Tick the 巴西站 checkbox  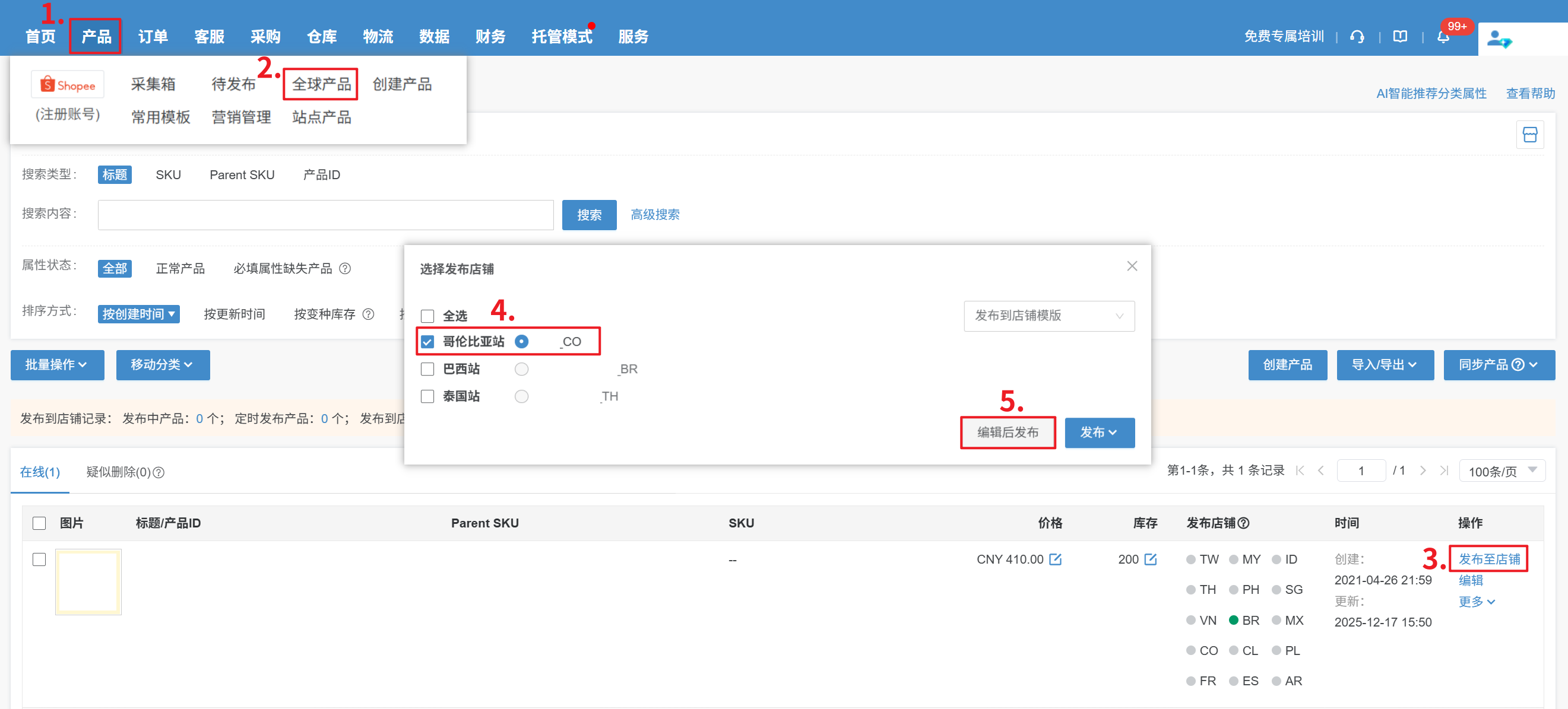(427, 369)
